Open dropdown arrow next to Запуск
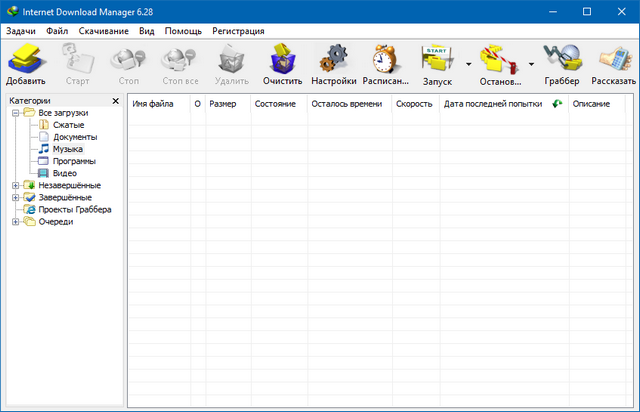Image resolution: width=640 pixels, height=412 pixels. pyautogui.click(x=467, y=64)
